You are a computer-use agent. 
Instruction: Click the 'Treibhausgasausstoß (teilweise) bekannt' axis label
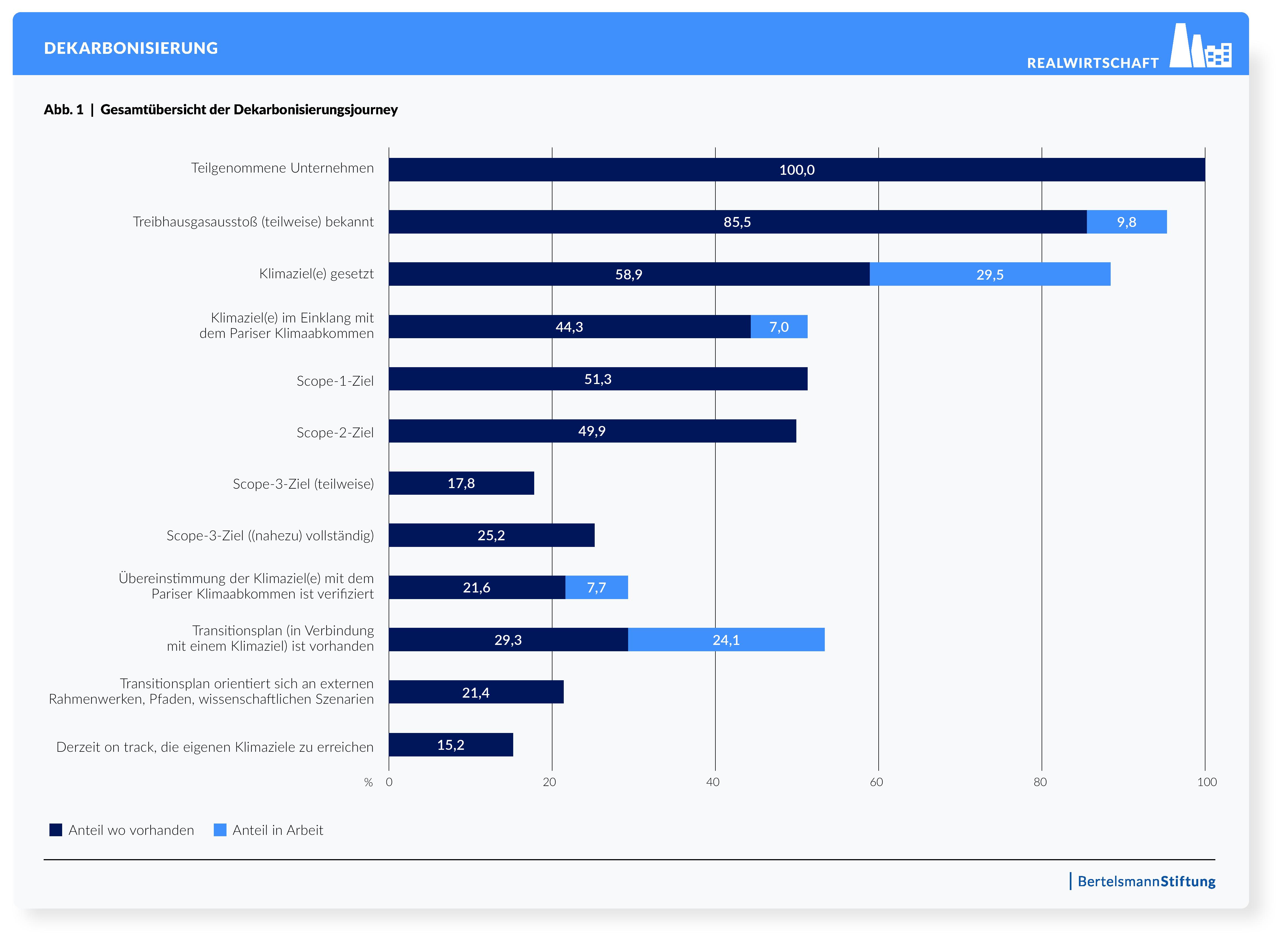point(253,222)
